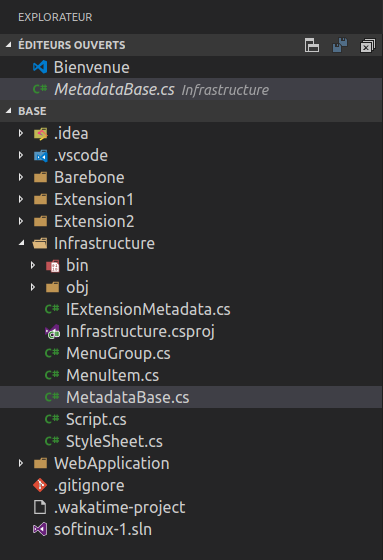Click the BASE section title
383x560 pixels.
coord(32,111)
